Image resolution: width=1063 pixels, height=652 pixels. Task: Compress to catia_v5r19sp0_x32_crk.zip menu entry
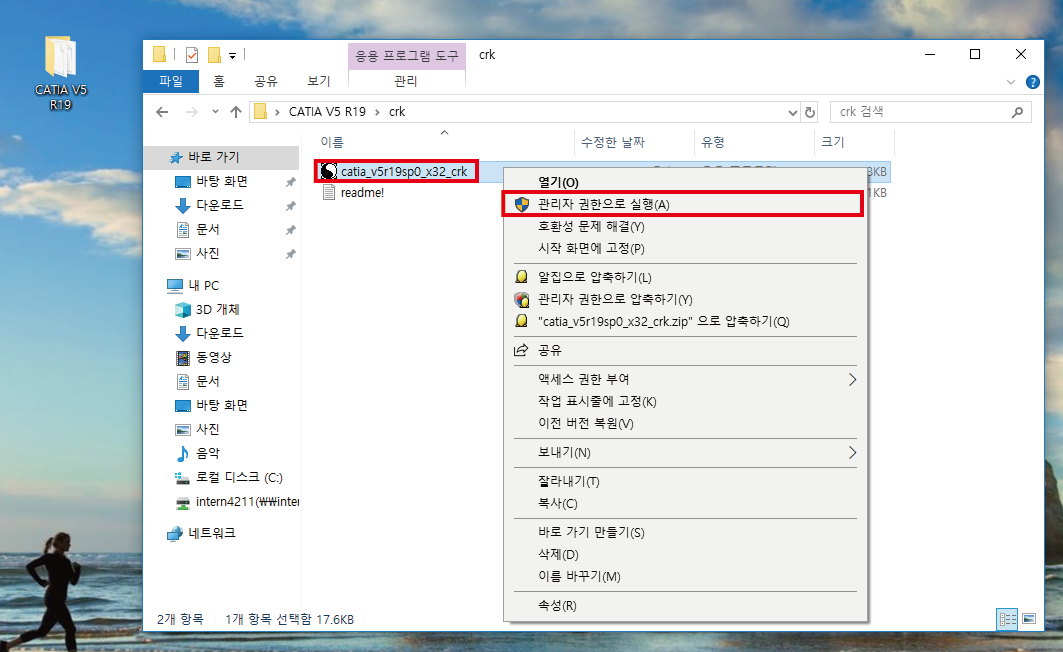click(x=685, y=321)
